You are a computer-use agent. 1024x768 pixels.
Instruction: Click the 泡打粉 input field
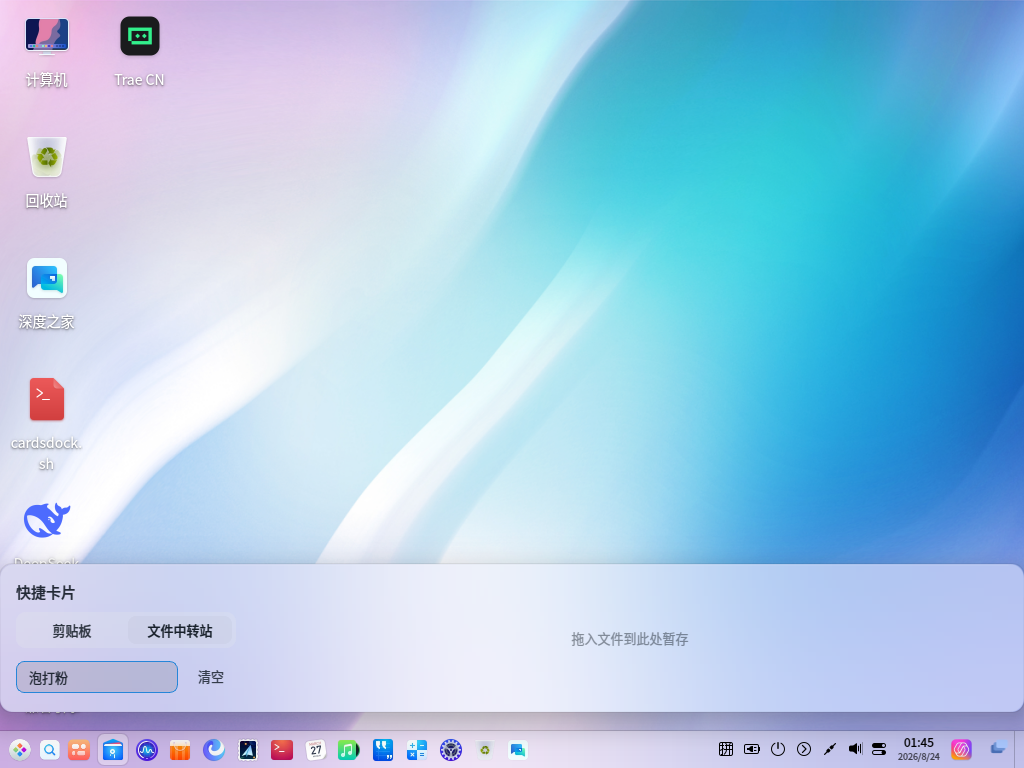pyautogui.click(x=97, y=677)
